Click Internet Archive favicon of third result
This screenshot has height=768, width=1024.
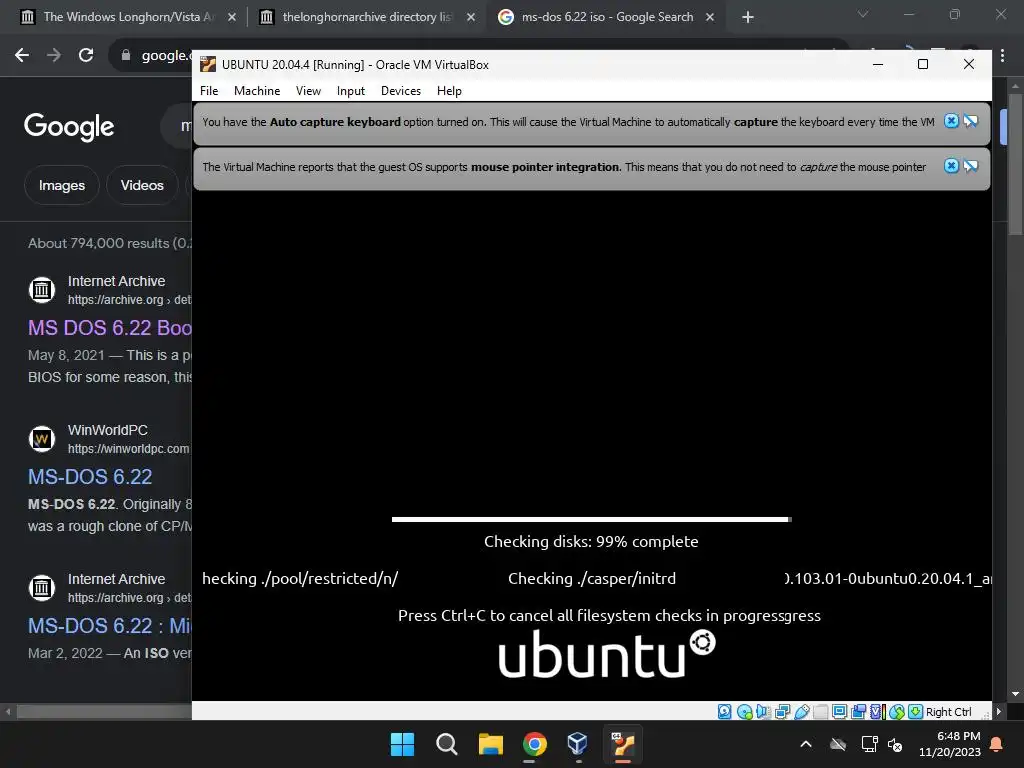point(42,587)
